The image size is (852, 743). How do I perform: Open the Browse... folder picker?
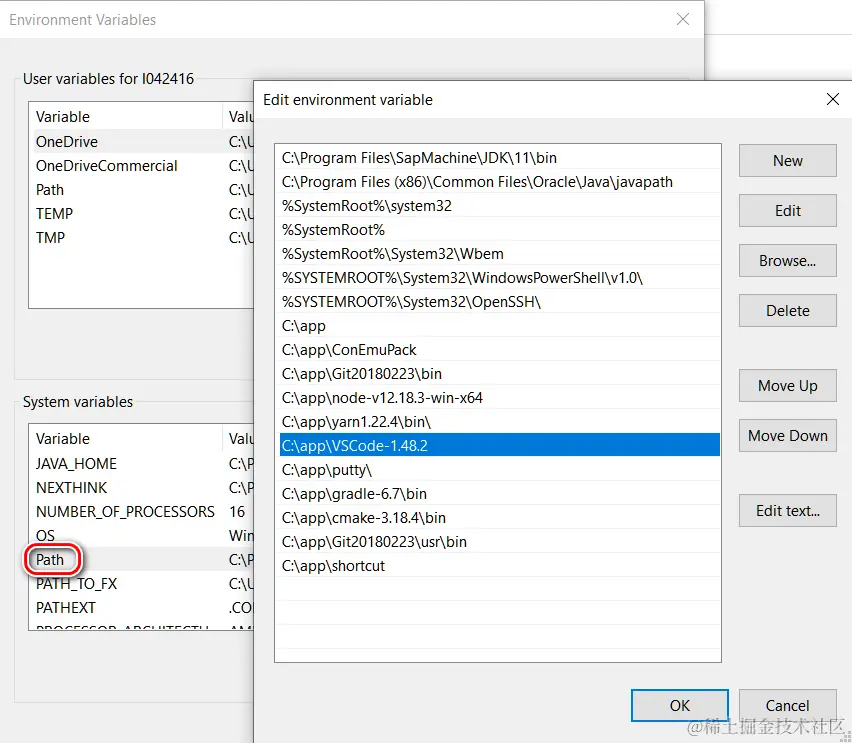click(787, 260)
